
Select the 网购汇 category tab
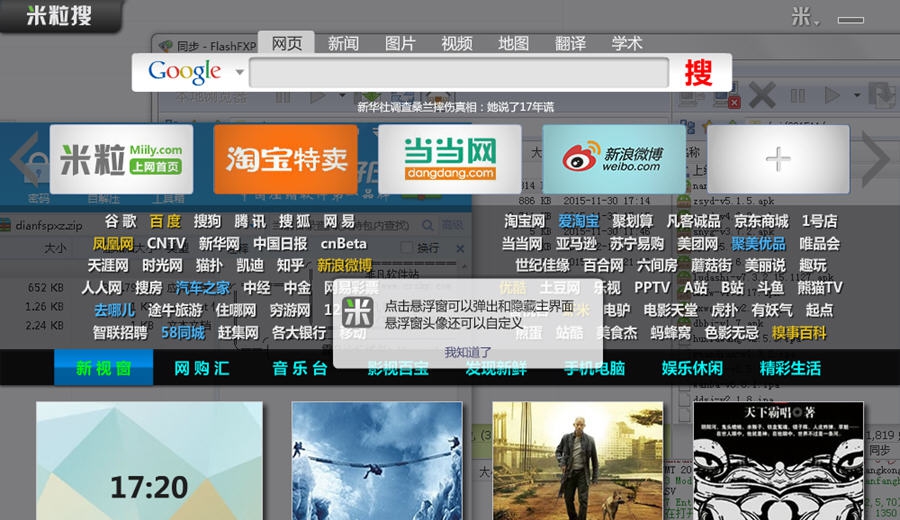[x=201, y=368]
